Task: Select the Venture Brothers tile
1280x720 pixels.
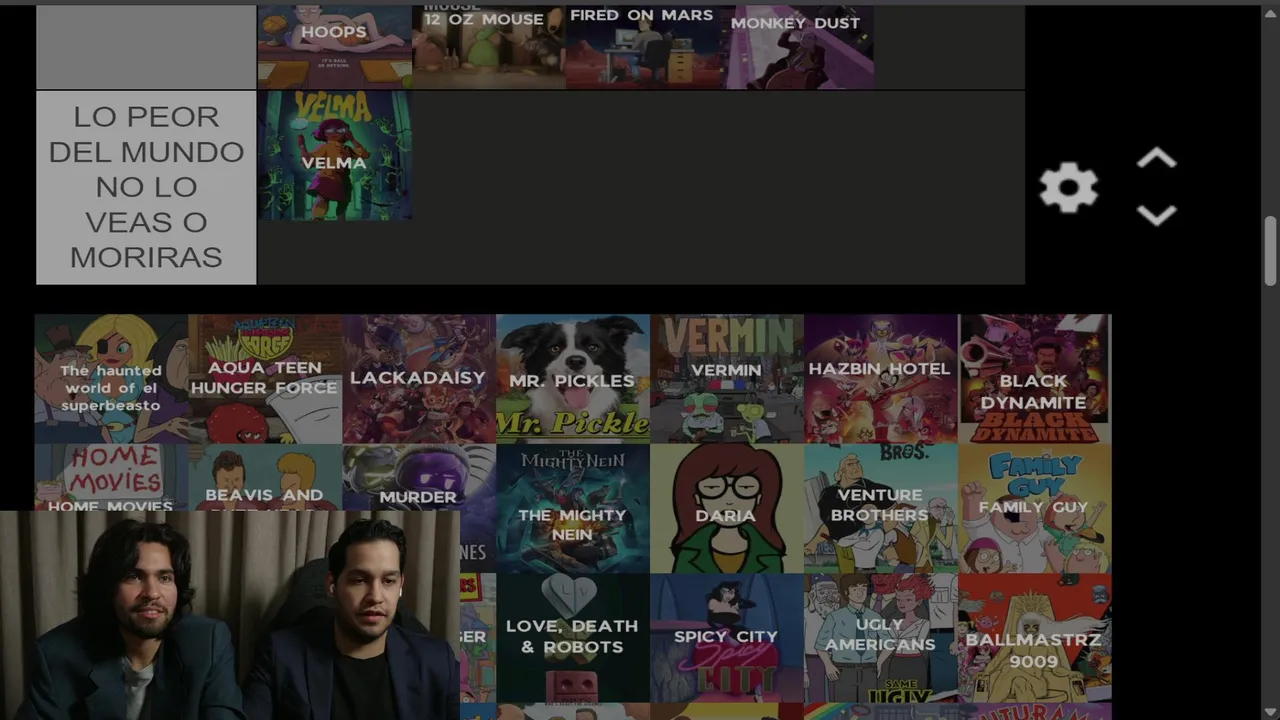Action: (881, 508)
